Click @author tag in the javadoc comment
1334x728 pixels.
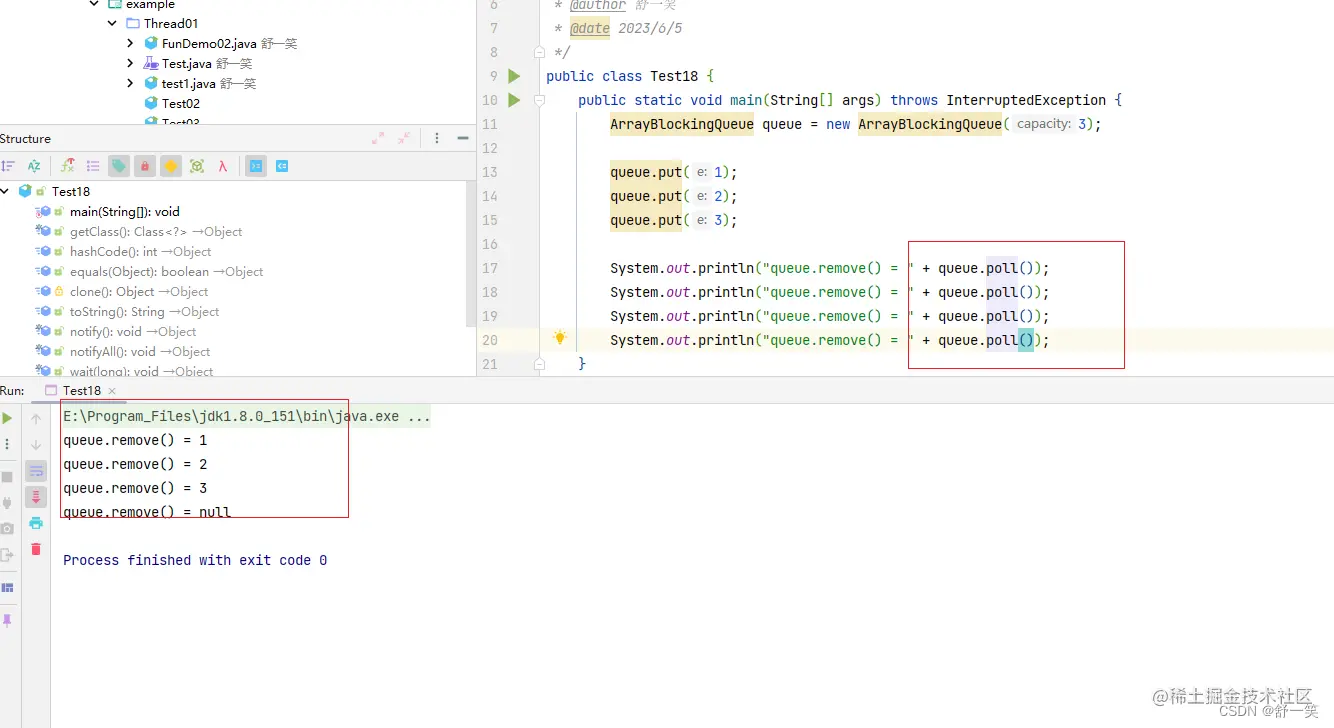(x=598, y=5)
